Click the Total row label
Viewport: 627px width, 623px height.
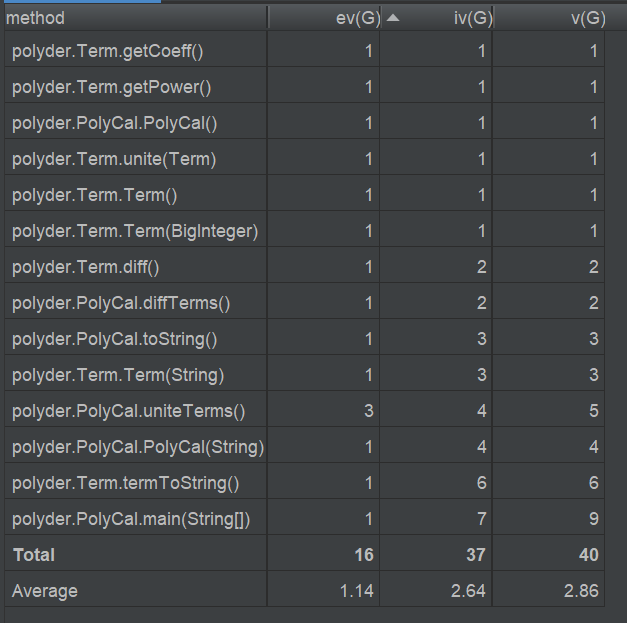pyautogui.click(x=34, y=555)
